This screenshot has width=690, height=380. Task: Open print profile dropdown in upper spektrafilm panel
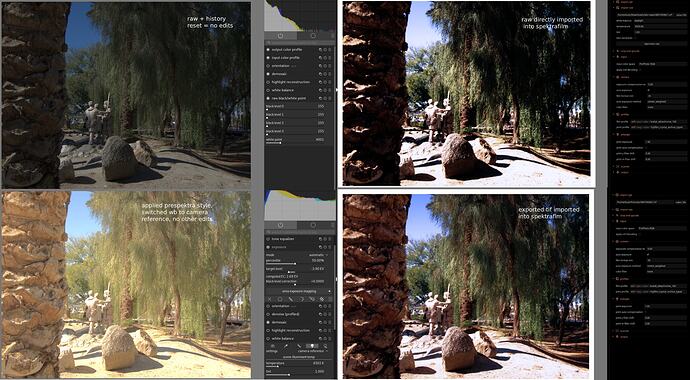(659, 127)
